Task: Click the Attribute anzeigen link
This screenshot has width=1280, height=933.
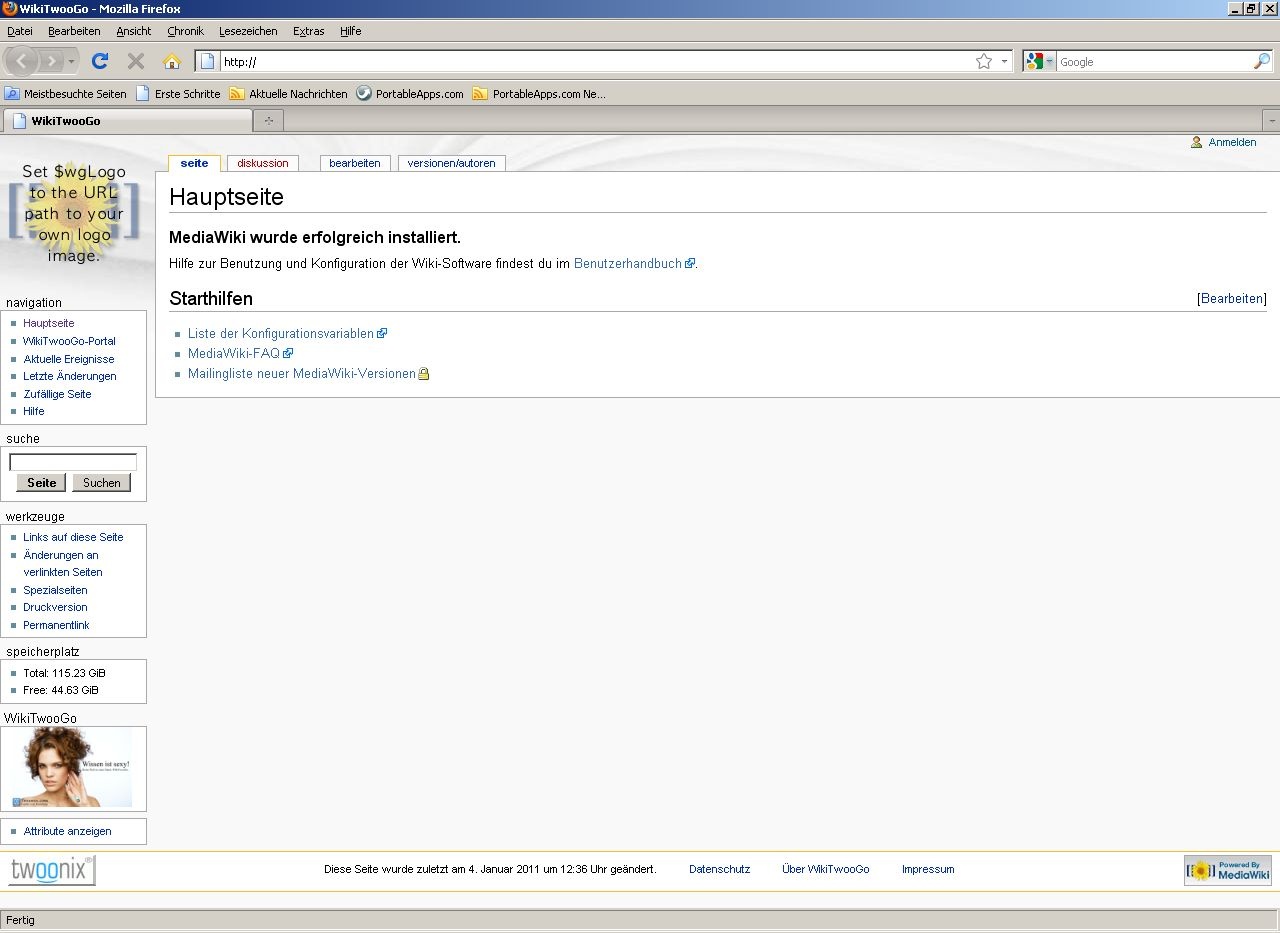Action: [x=68, y=831]
